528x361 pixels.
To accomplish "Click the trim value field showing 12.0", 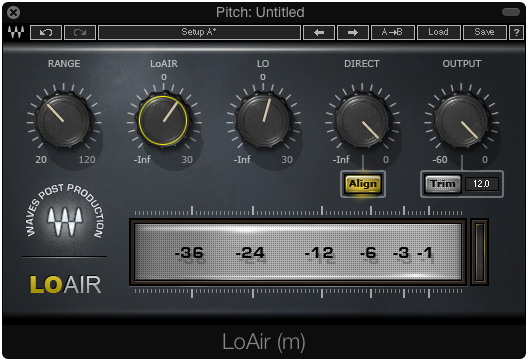I will click(x=482, y=184).
